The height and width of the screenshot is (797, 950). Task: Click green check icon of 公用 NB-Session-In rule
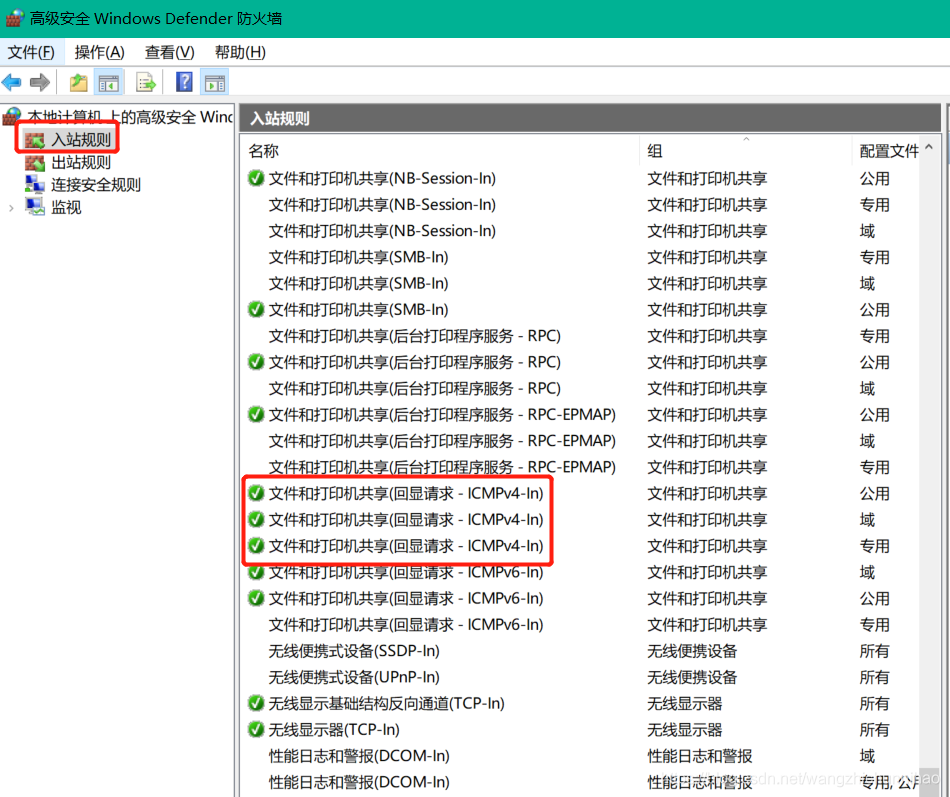256,178
